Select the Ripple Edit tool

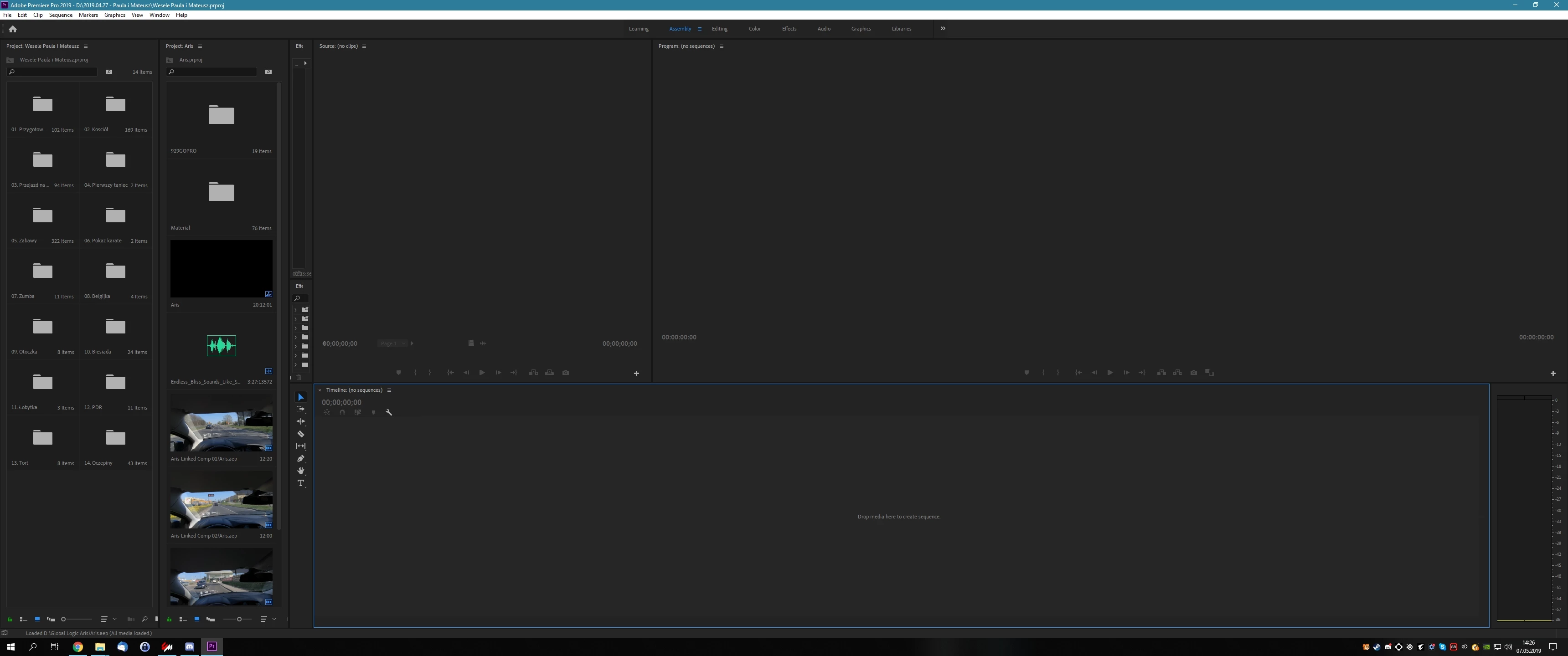tap(301, 421)
